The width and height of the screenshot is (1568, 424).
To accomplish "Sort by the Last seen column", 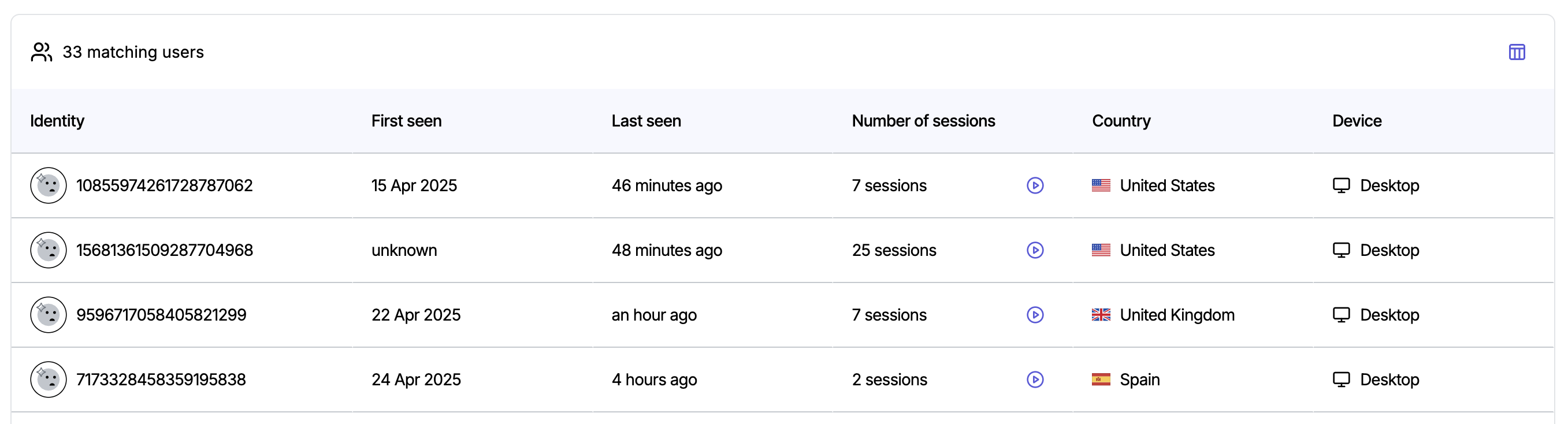I will click(x=646, y=121).
